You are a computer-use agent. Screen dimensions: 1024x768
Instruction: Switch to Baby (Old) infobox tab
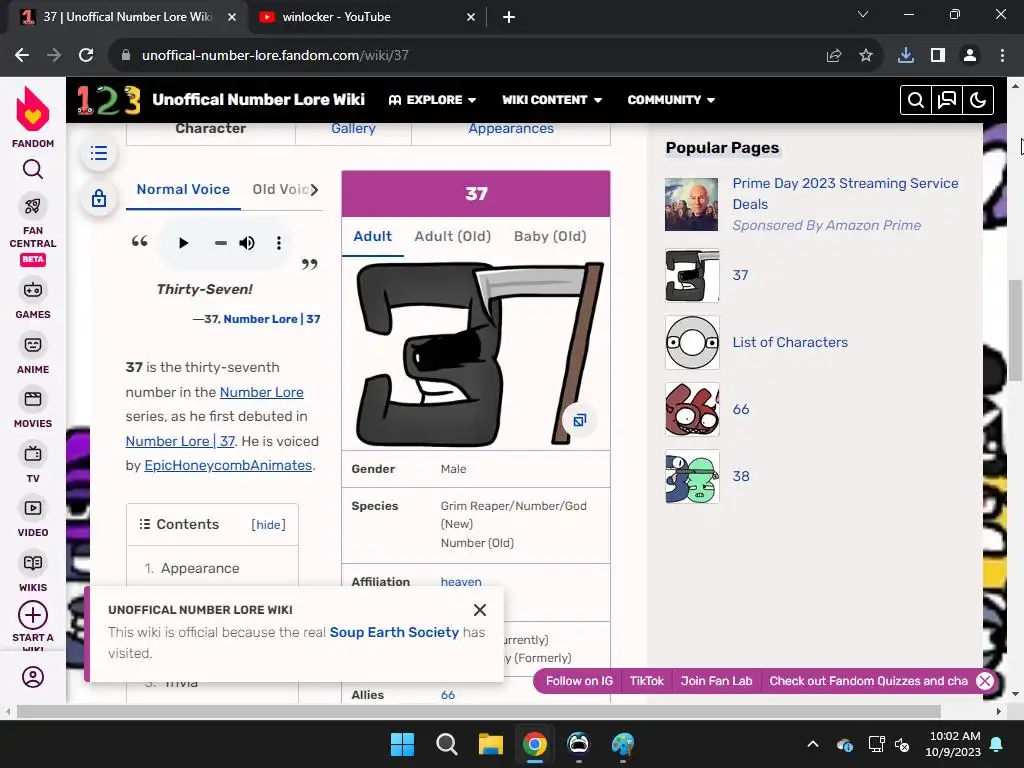tap(550, 236)
